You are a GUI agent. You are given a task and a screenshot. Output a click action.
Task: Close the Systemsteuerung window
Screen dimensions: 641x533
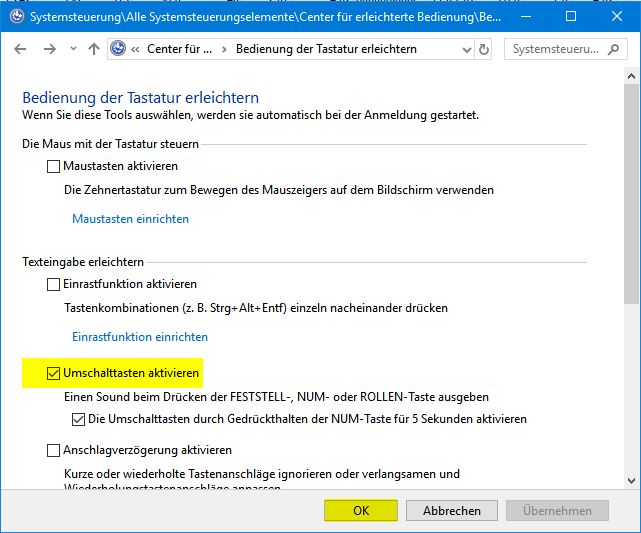616,16
